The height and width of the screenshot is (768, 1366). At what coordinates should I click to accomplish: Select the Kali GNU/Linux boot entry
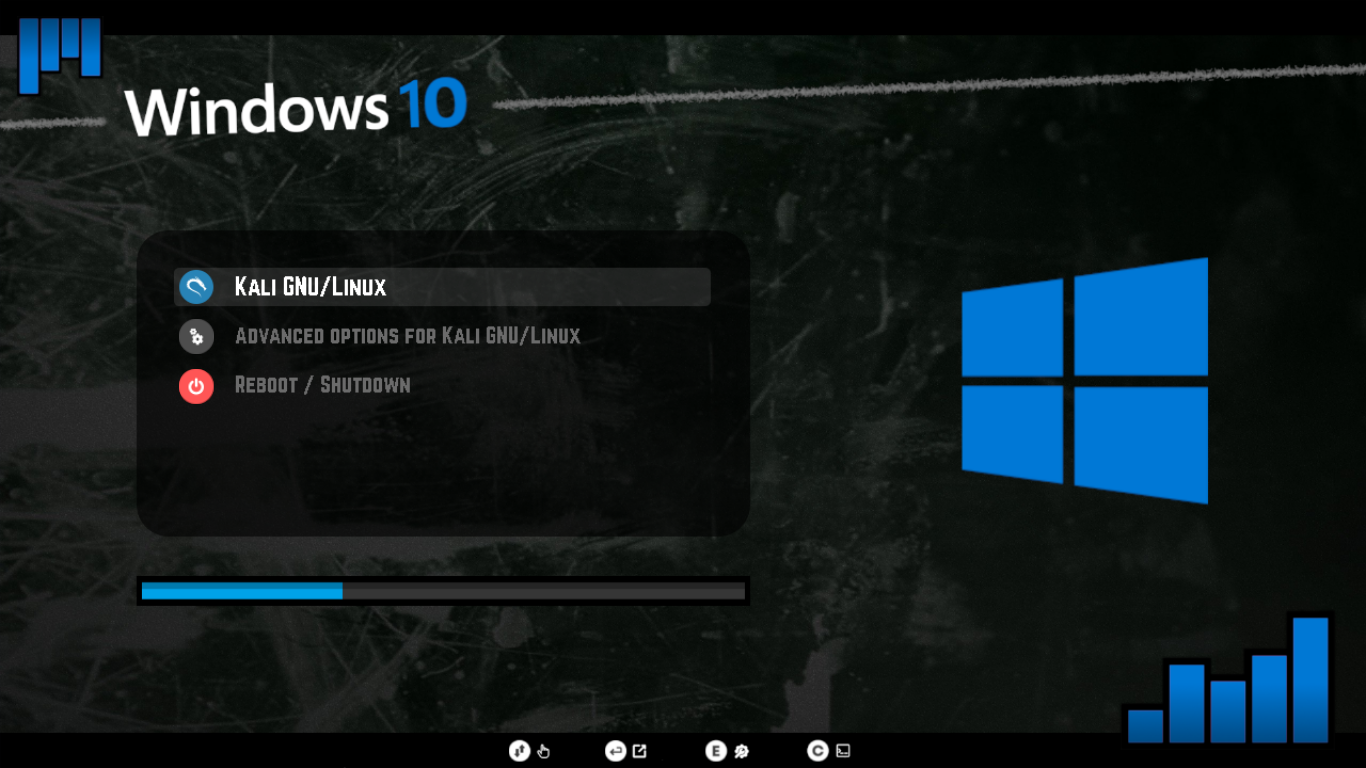click(x=442, y=287)
